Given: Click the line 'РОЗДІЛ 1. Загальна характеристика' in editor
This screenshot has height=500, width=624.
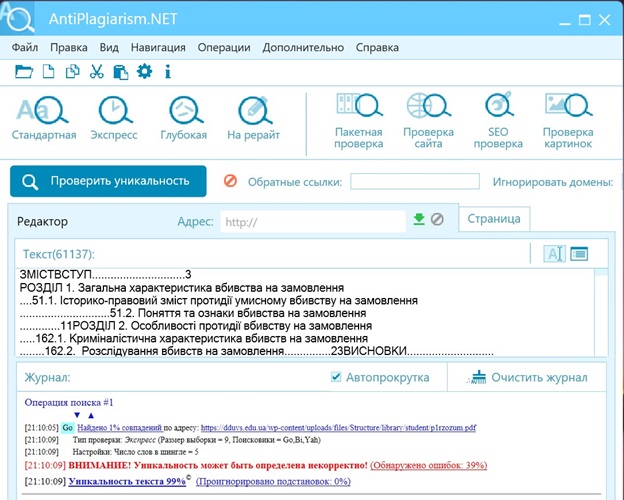Looking at the screenshot, I should 181,287.
